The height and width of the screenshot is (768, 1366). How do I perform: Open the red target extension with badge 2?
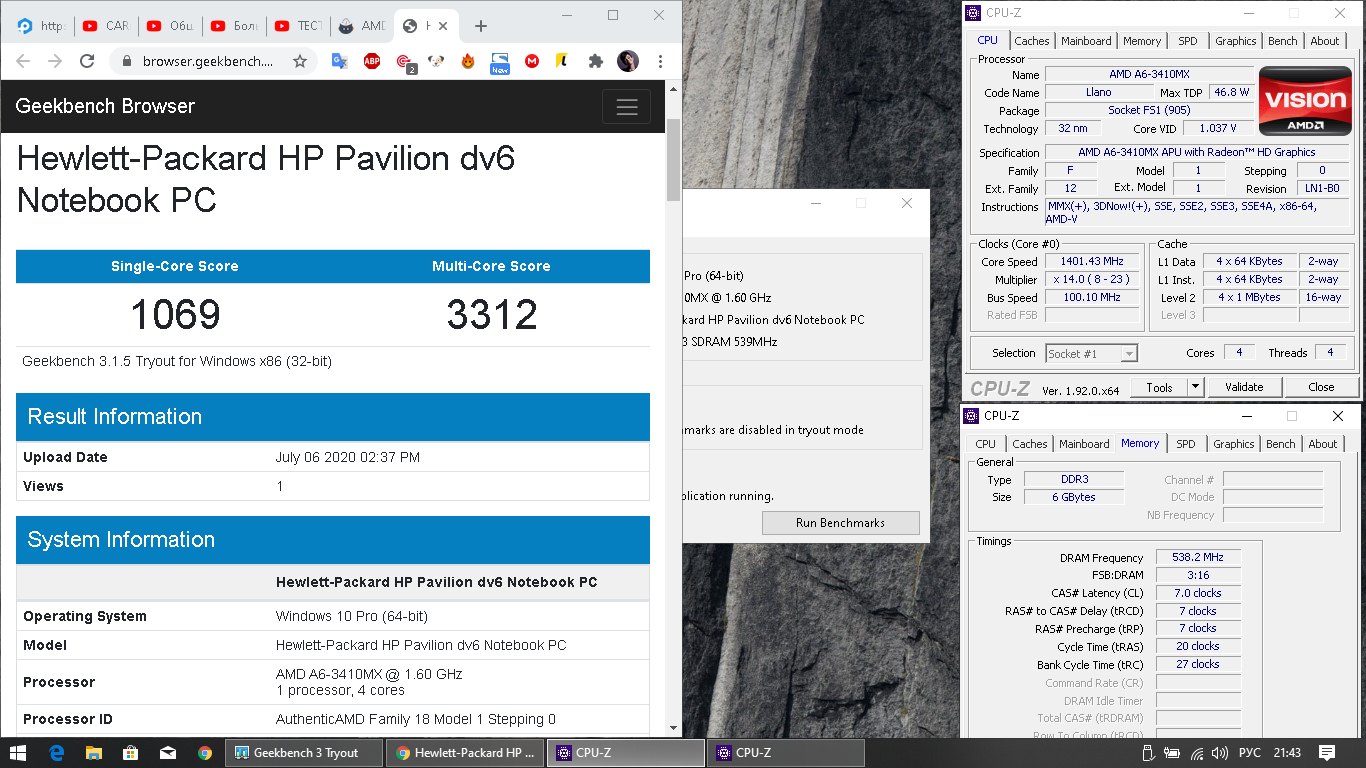click(x=405, y=63)
